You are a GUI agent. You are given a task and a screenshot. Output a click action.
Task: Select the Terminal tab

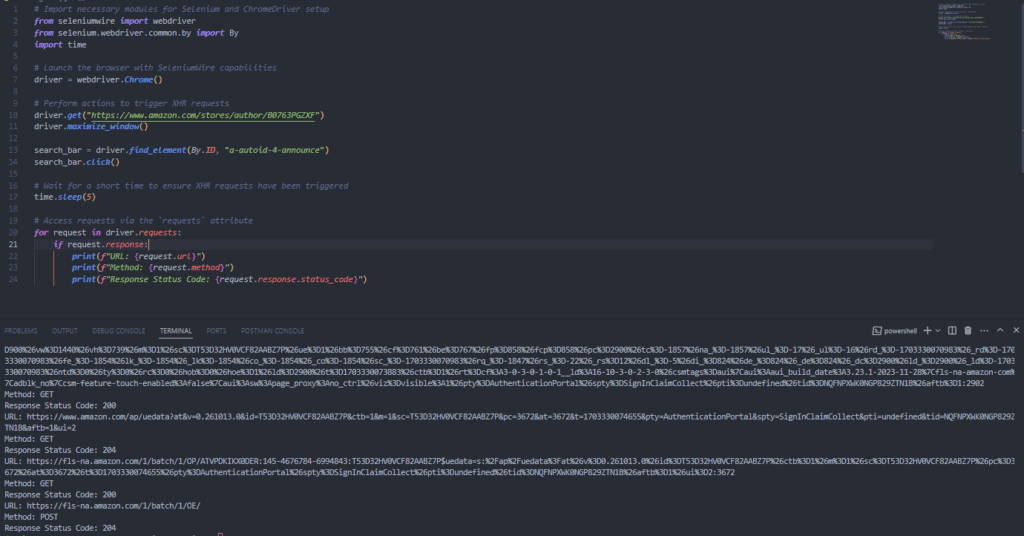(175, 330)
